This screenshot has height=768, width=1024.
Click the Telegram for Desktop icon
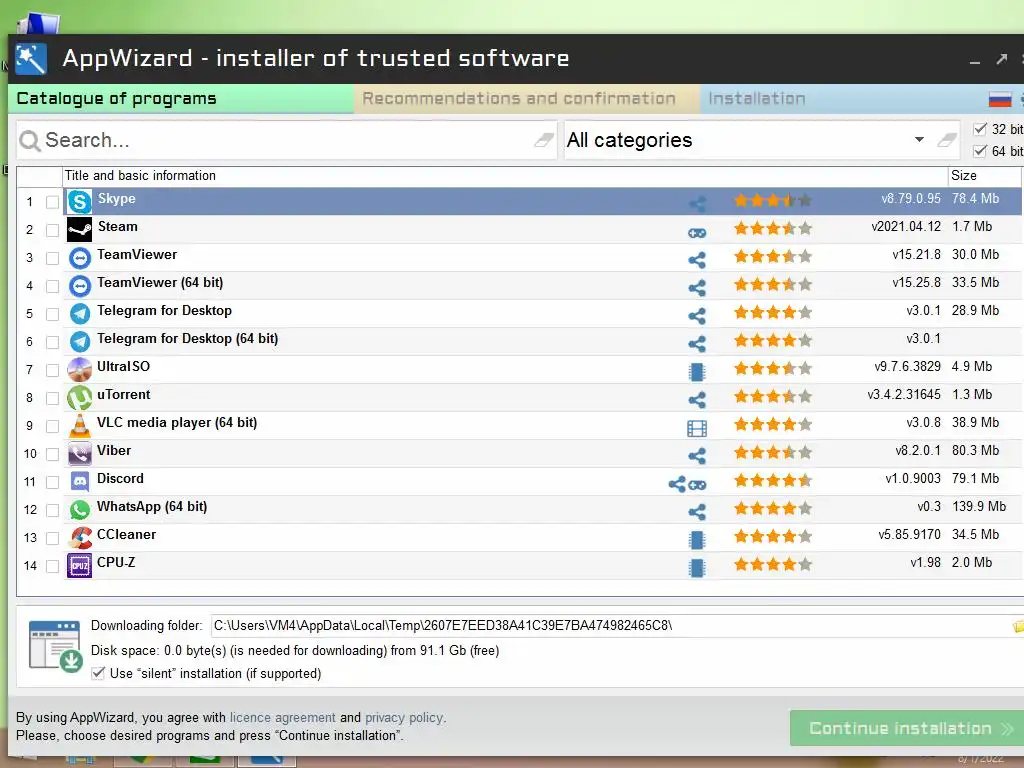tap(80, 314)
